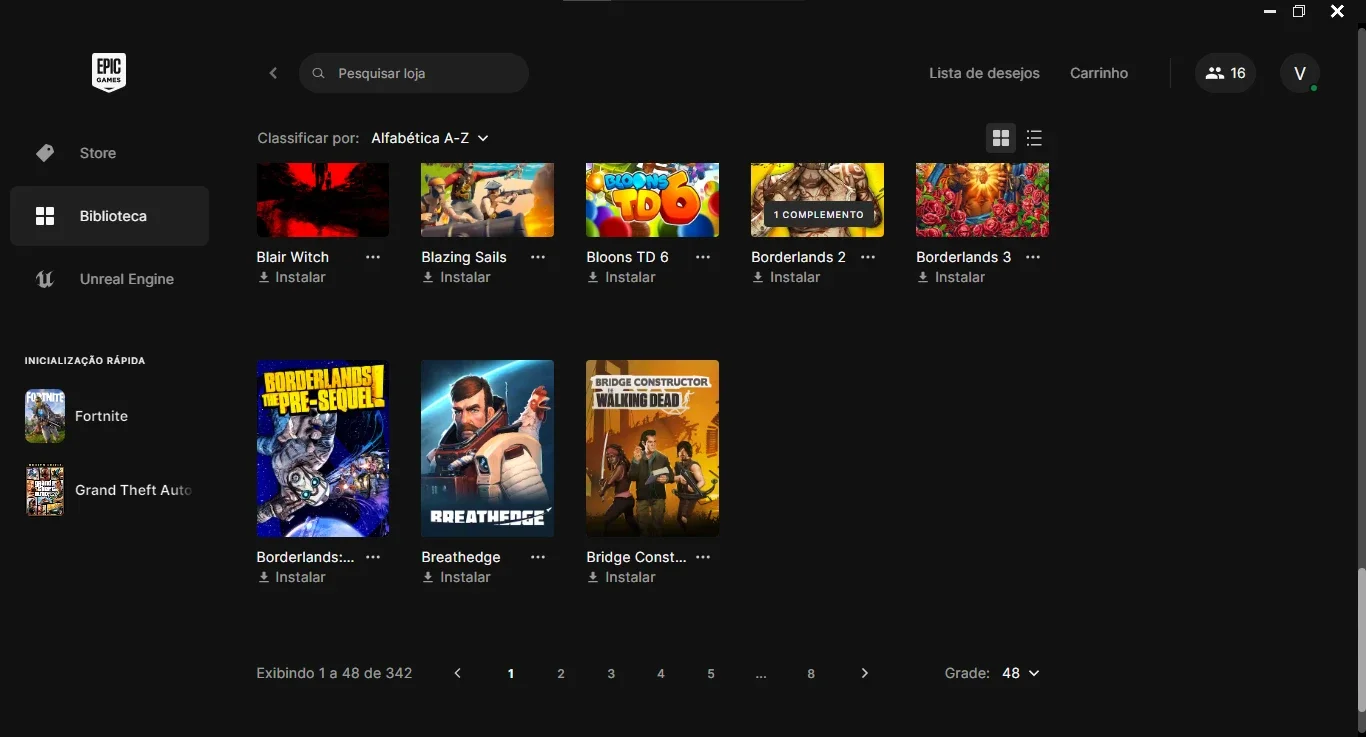Open Bloons TD 6 more options menu
Image resolution: width=1366 pixels, height=737 pixels.
click(x=703, y=257)
